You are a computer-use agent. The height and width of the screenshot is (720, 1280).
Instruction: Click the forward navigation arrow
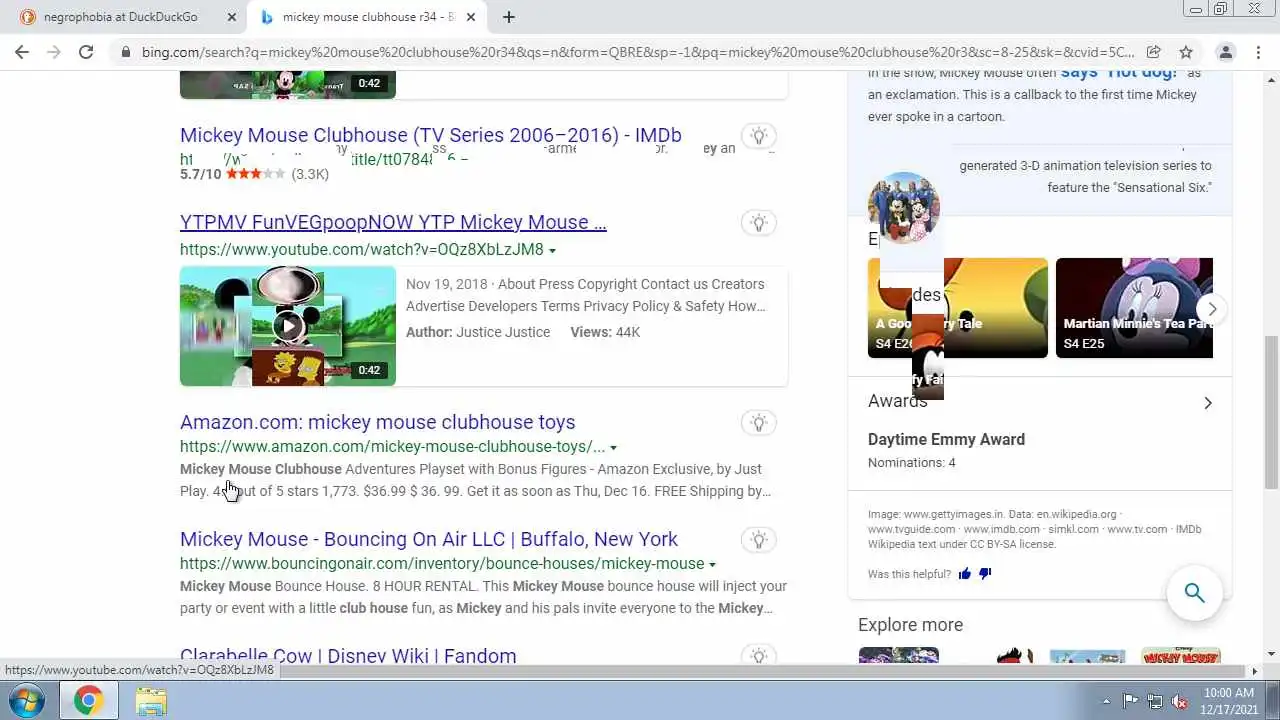pyautogui.click(x=54, y=52)
